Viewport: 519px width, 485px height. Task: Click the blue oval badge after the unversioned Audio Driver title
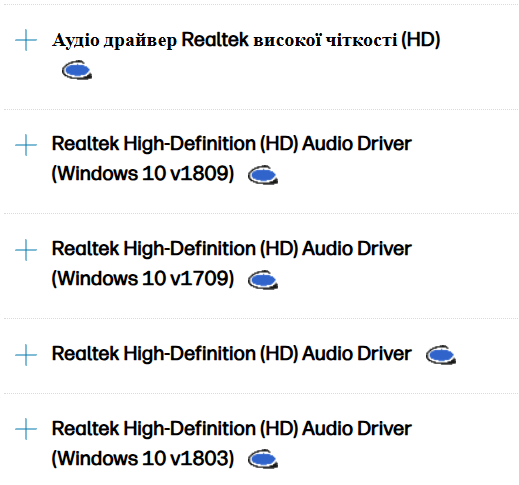click(x=441, y=355)
